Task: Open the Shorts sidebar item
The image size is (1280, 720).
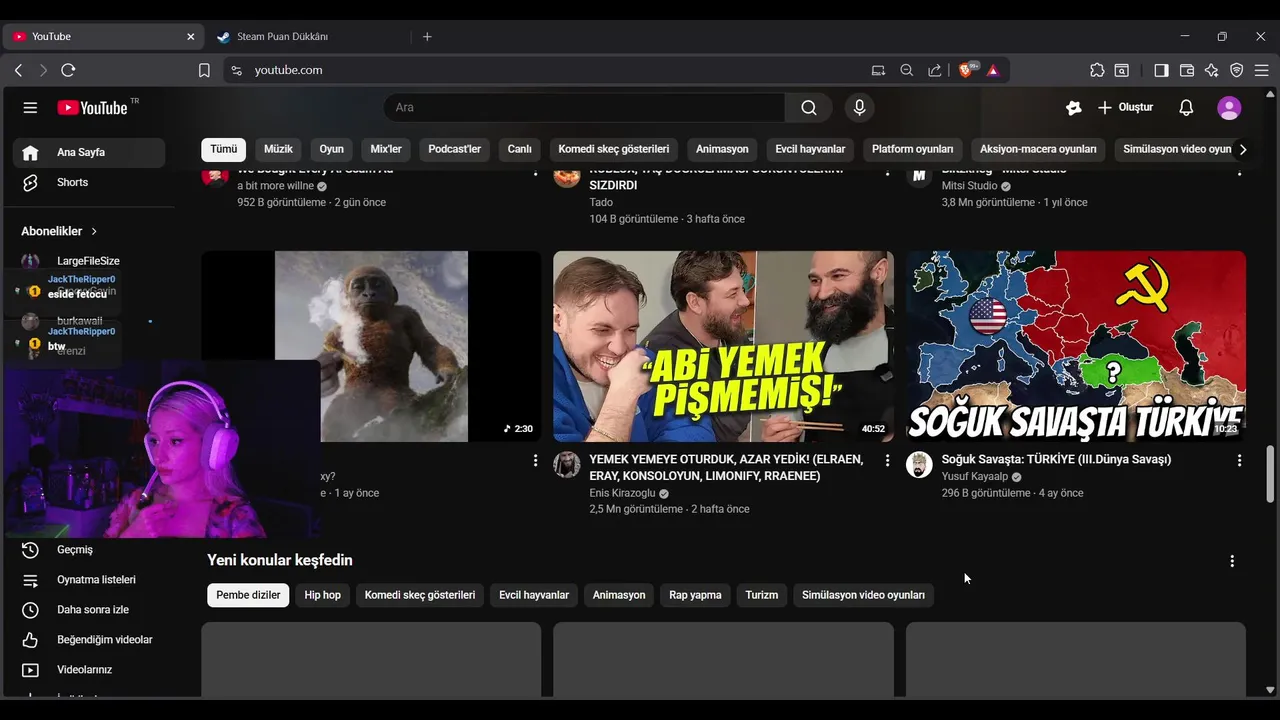Action: point(89,182)
